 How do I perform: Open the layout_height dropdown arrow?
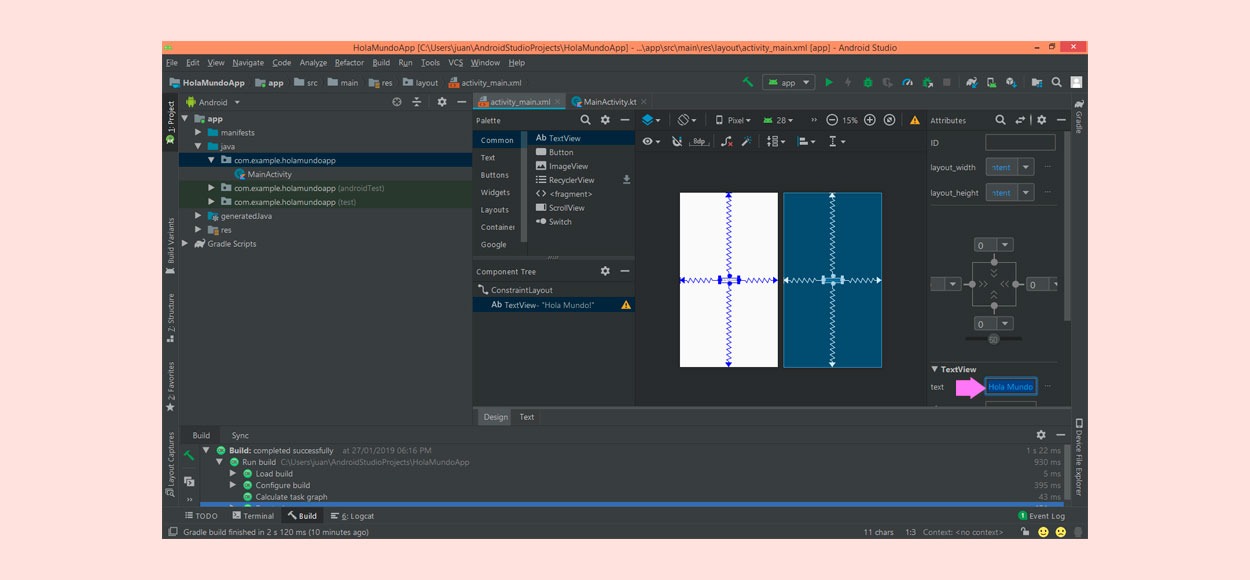pyautogui.click(x=1026, y=193)
